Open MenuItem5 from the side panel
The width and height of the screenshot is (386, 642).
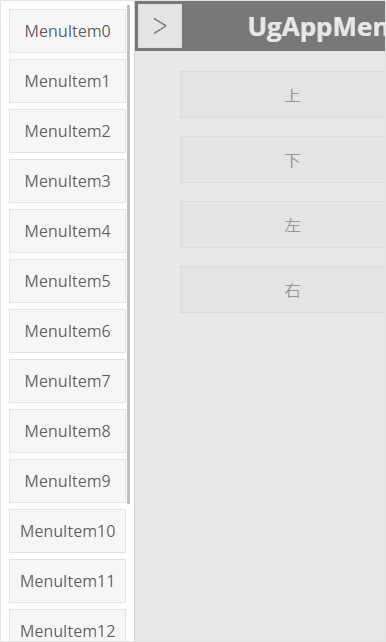coord(68,281)
